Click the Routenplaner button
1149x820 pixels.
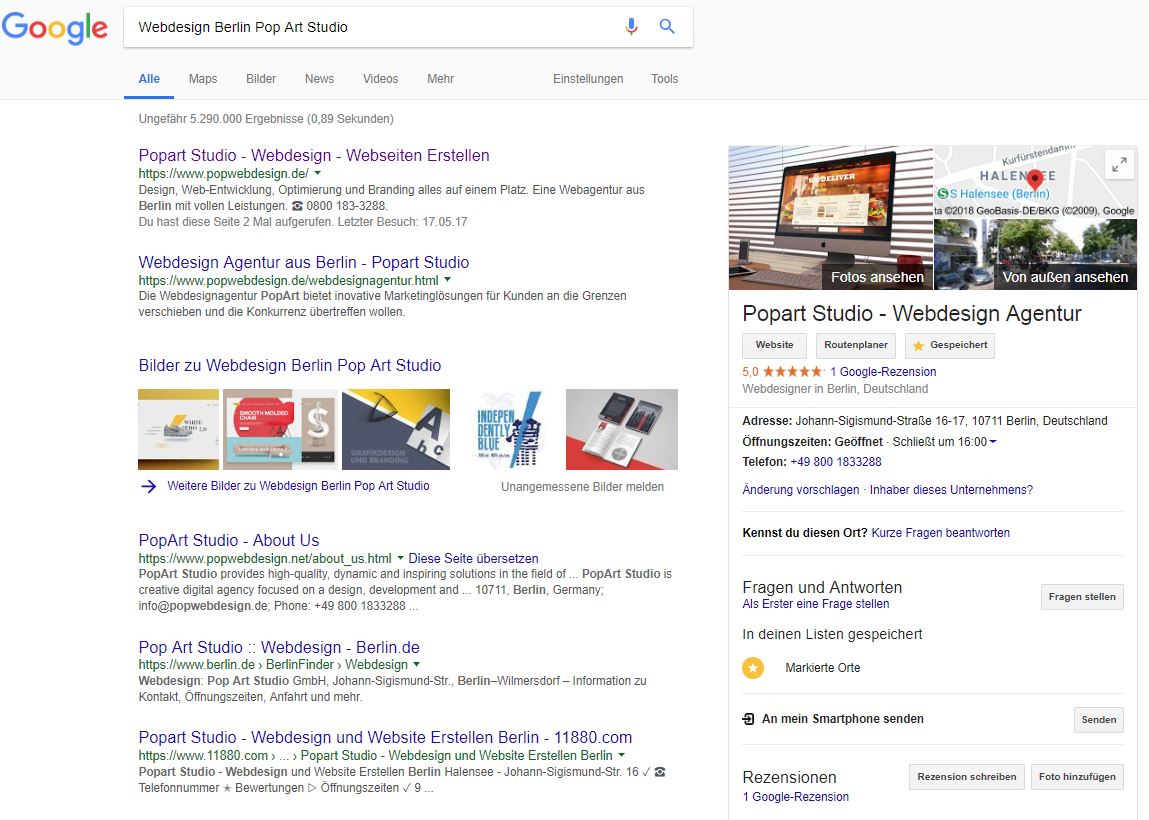(x=856, y=345)
